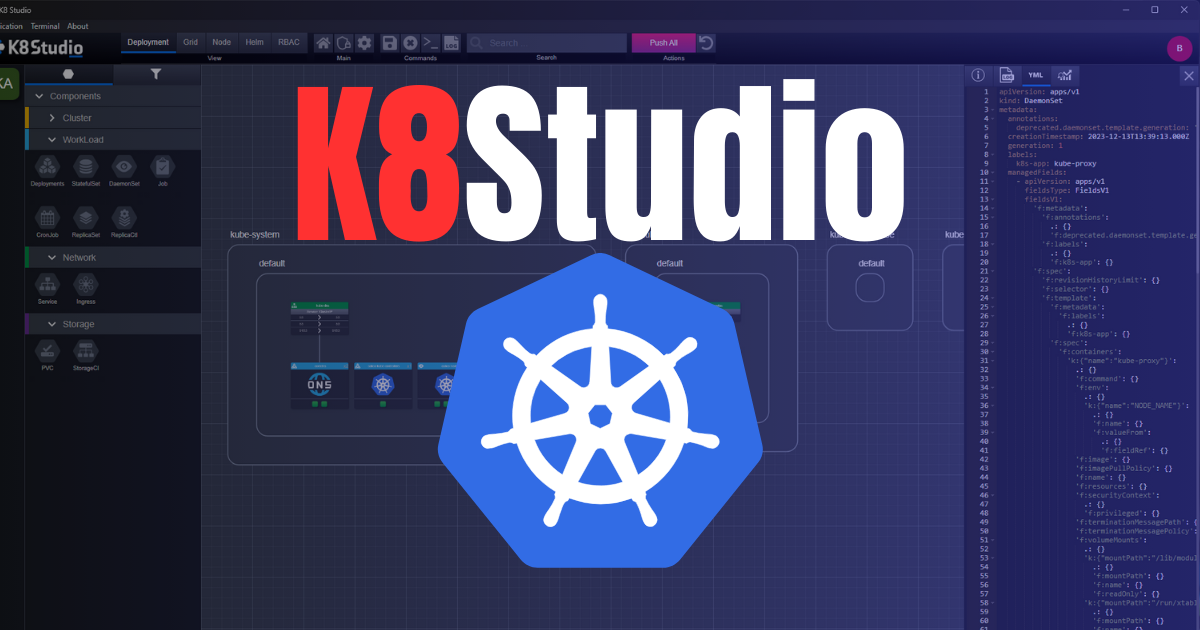Click the metrics chart icon beside YML tab

(x=1064, y=75)
